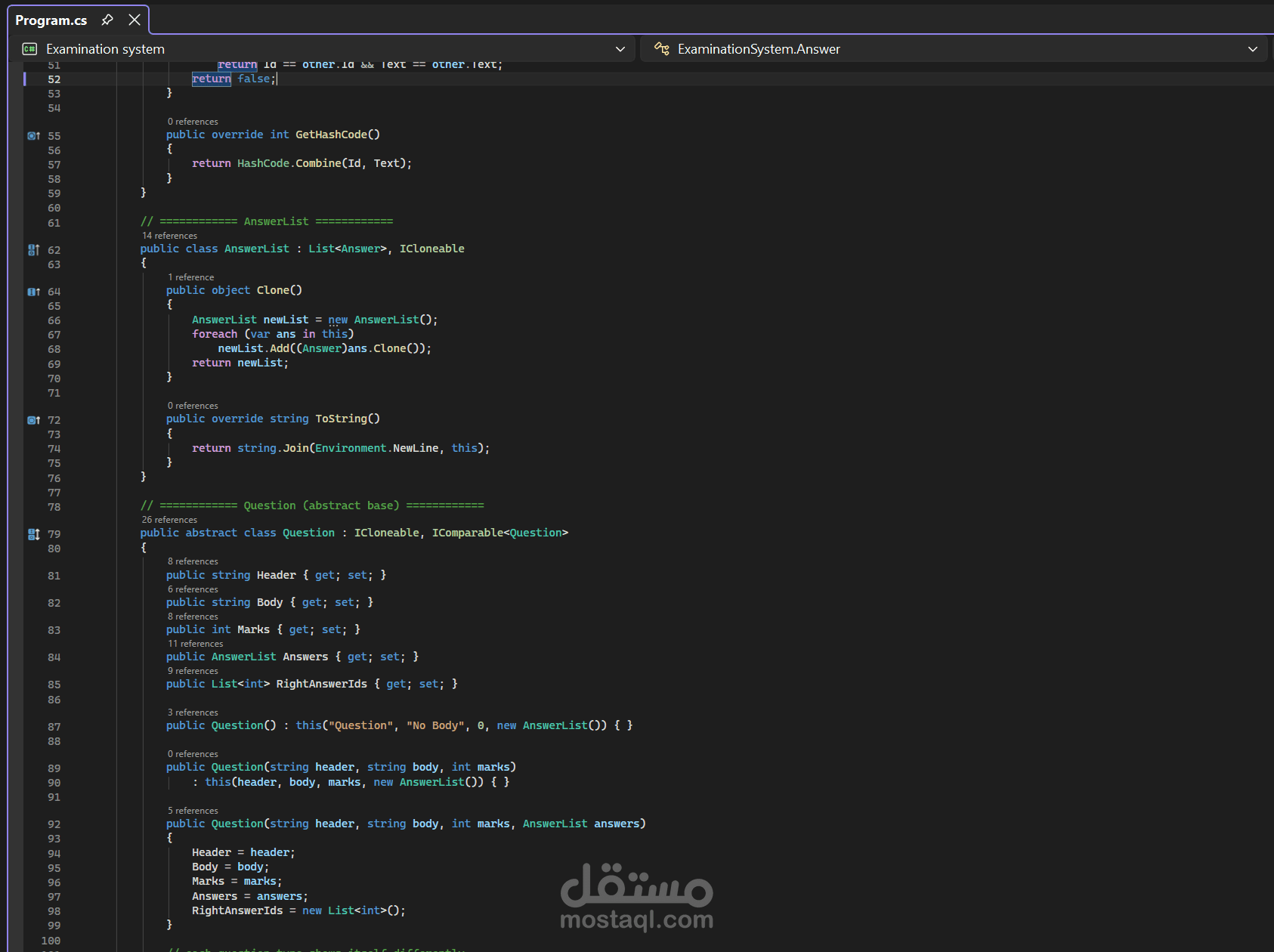
Task: Click the inheritance margin glyph at line 62
Action: pos(33,250)
